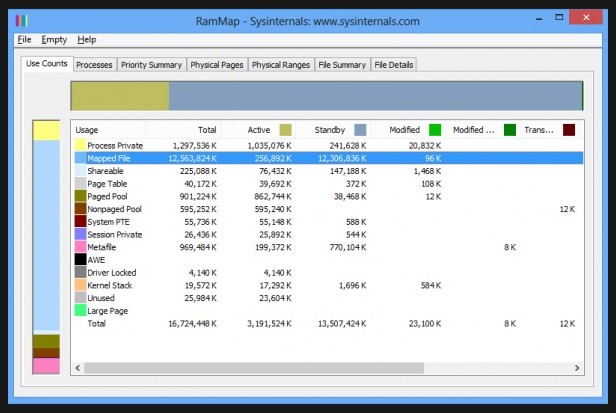Click the Active color swatch in header

[x=286, y=130]
